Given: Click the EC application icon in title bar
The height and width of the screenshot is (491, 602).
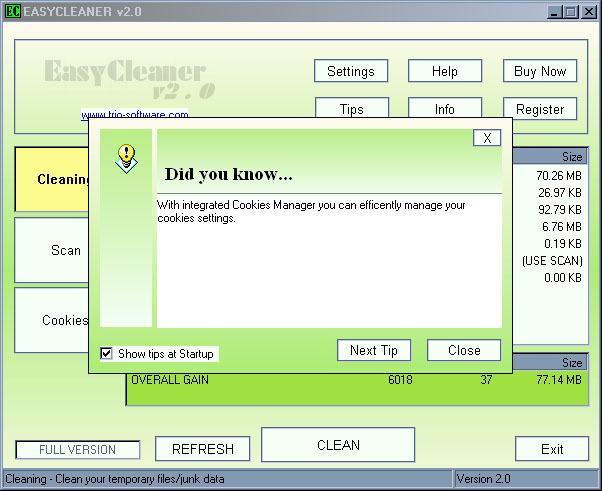Looking at the screenshot, I should [12, 11].
